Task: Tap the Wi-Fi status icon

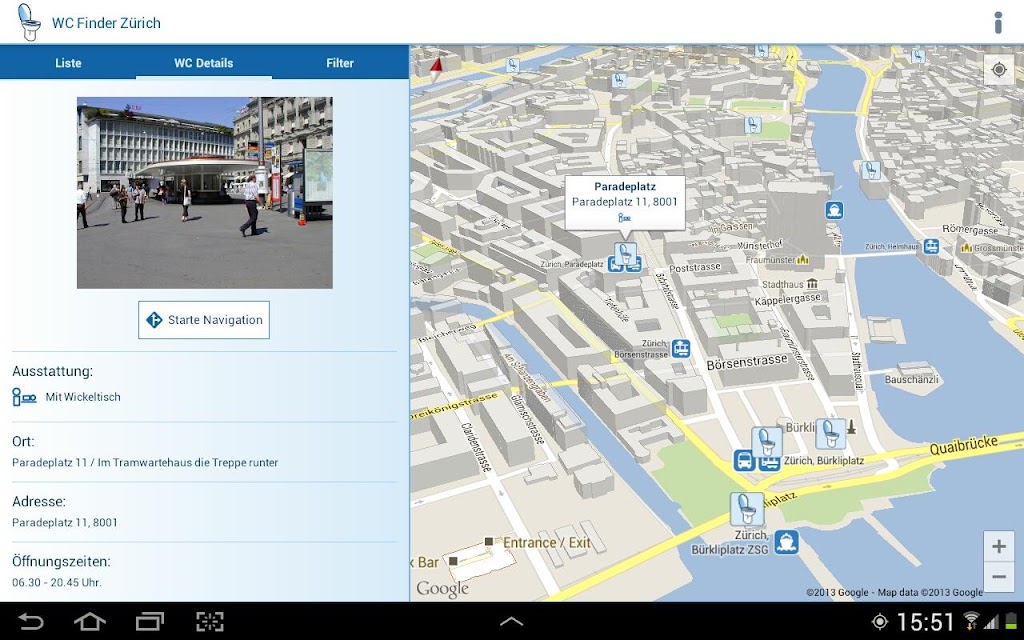Action: click(x=971, y=620)
